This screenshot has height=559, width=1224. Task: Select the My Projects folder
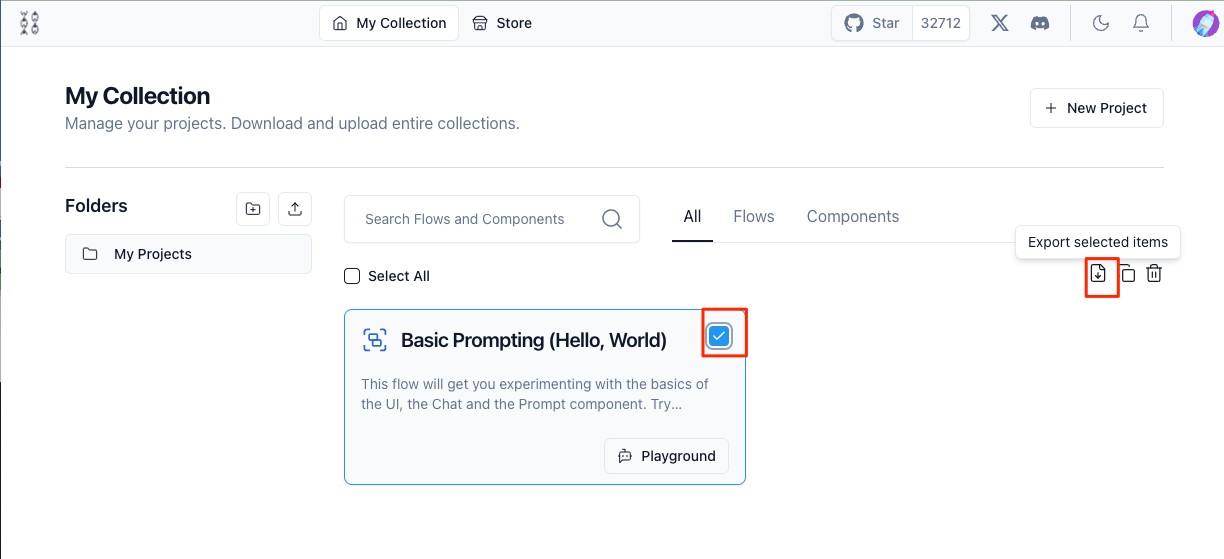(x=188, y=254)
